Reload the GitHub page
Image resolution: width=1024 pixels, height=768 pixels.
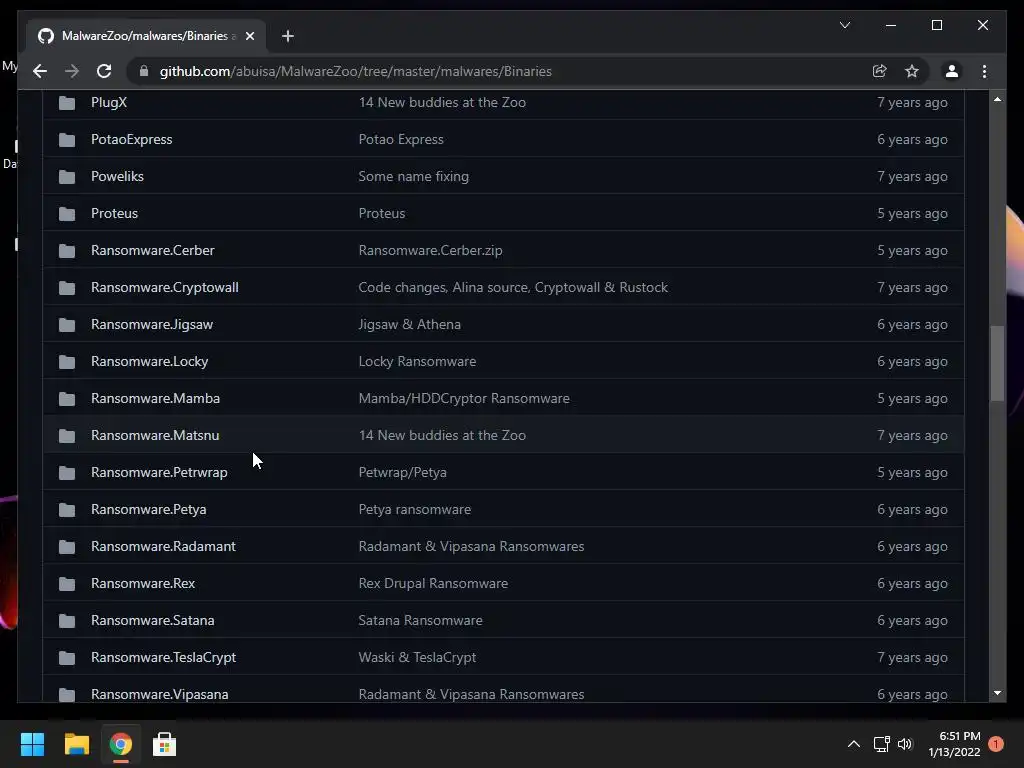point(104,71)
